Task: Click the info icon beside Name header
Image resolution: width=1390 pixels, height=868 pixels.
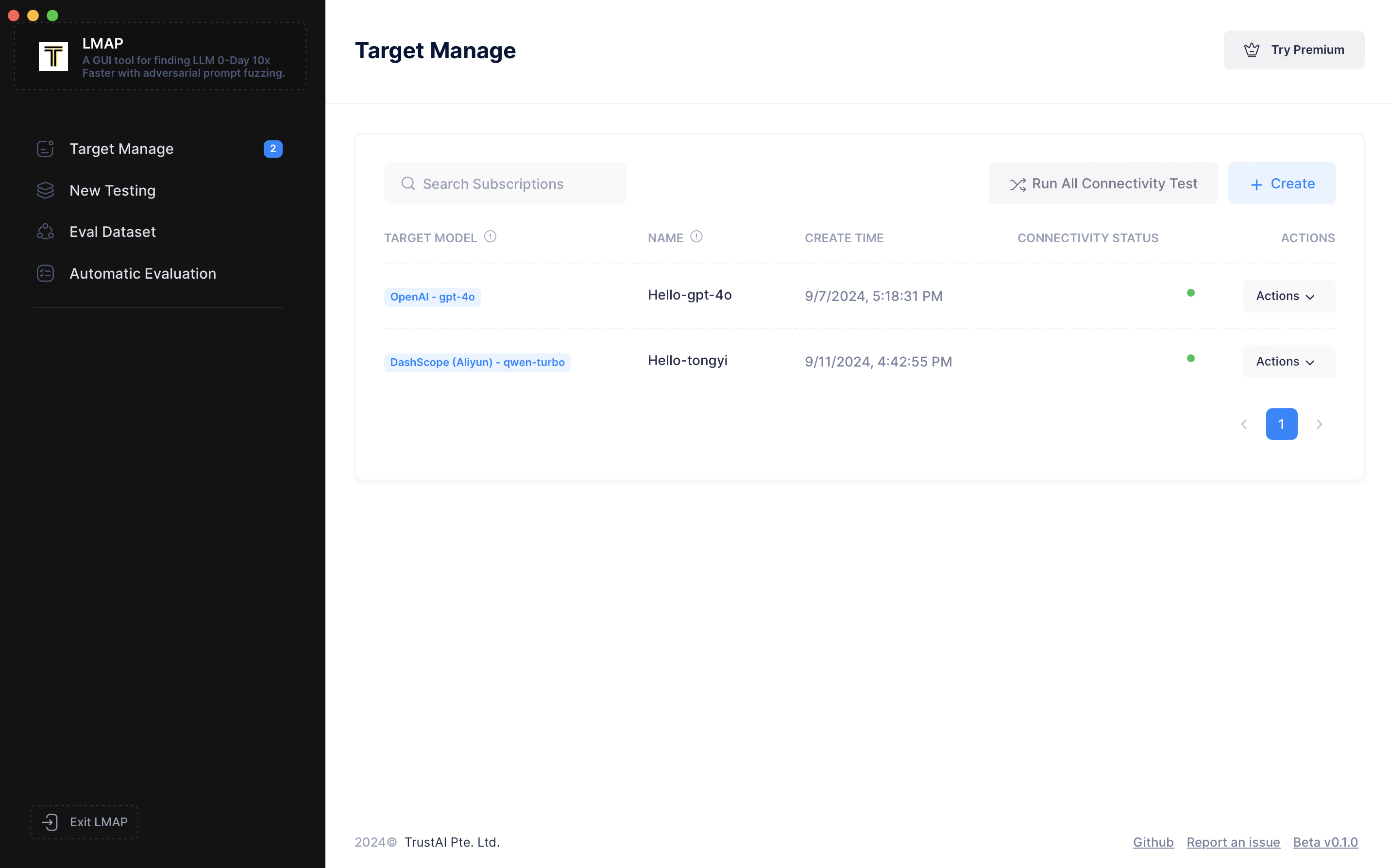Action: [x=696, y=236]
